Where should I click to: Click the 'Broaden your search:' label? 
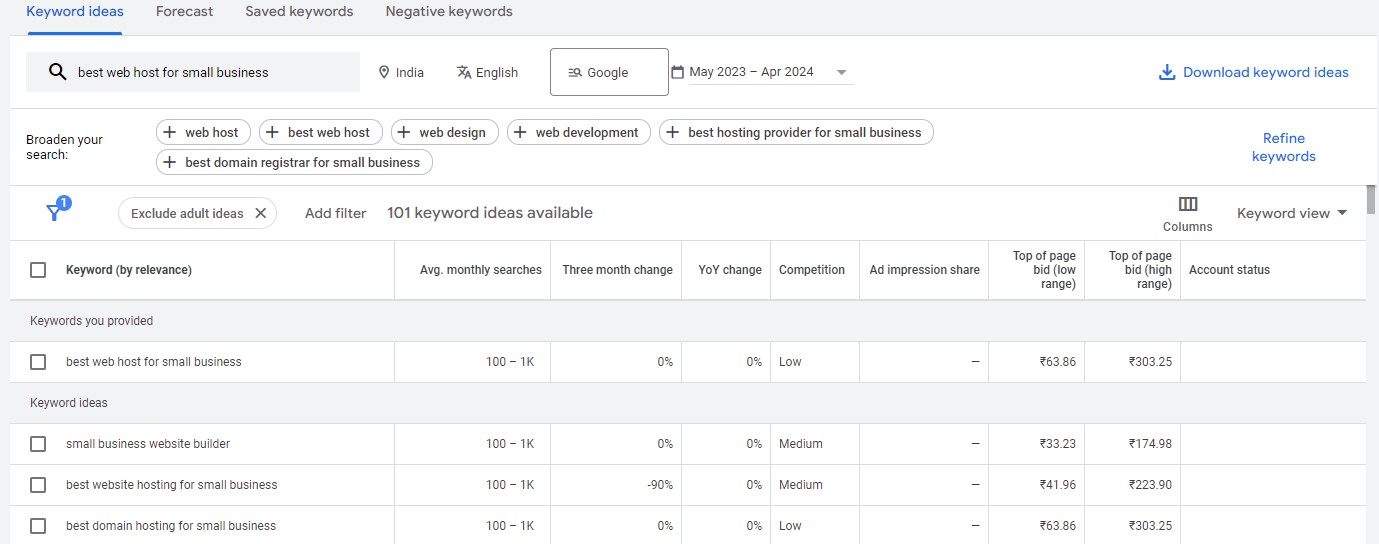(64, 147)
